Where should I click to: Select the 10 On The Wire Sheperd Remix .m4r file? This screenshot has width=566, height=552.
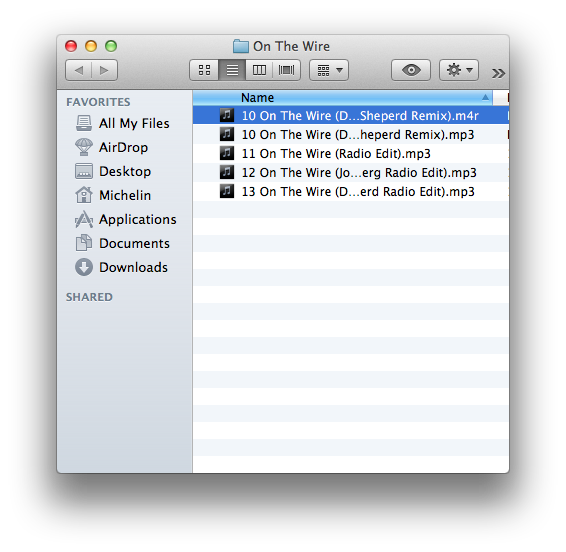pos(351,116)
